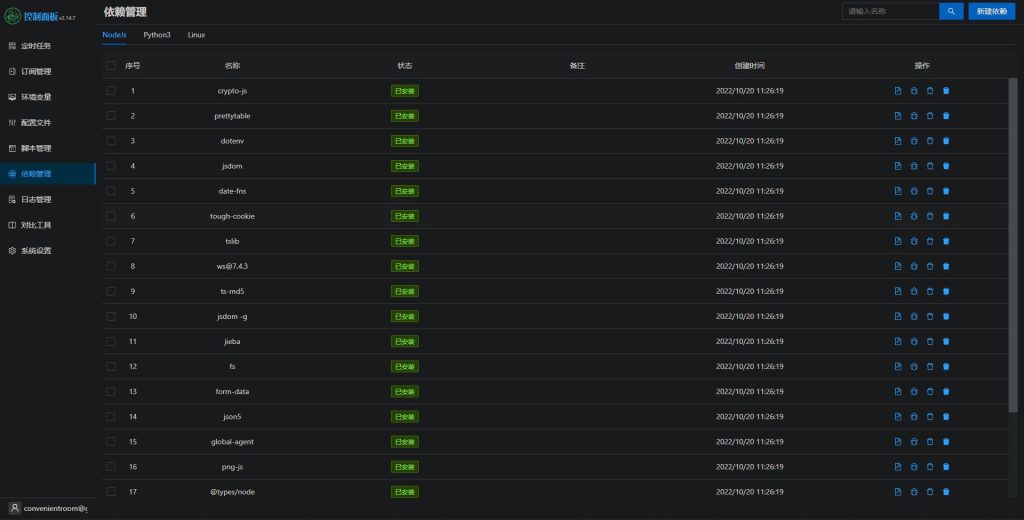Click the control panel logo icon
This screenshot has height=520, width=1024.
[12, 16]
